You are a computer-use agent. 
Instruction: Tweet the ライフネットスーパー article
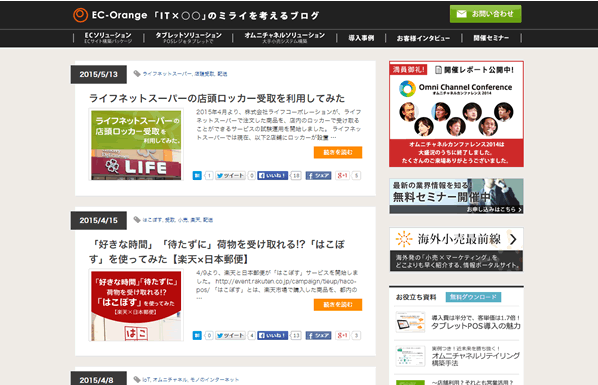[230, 176]
